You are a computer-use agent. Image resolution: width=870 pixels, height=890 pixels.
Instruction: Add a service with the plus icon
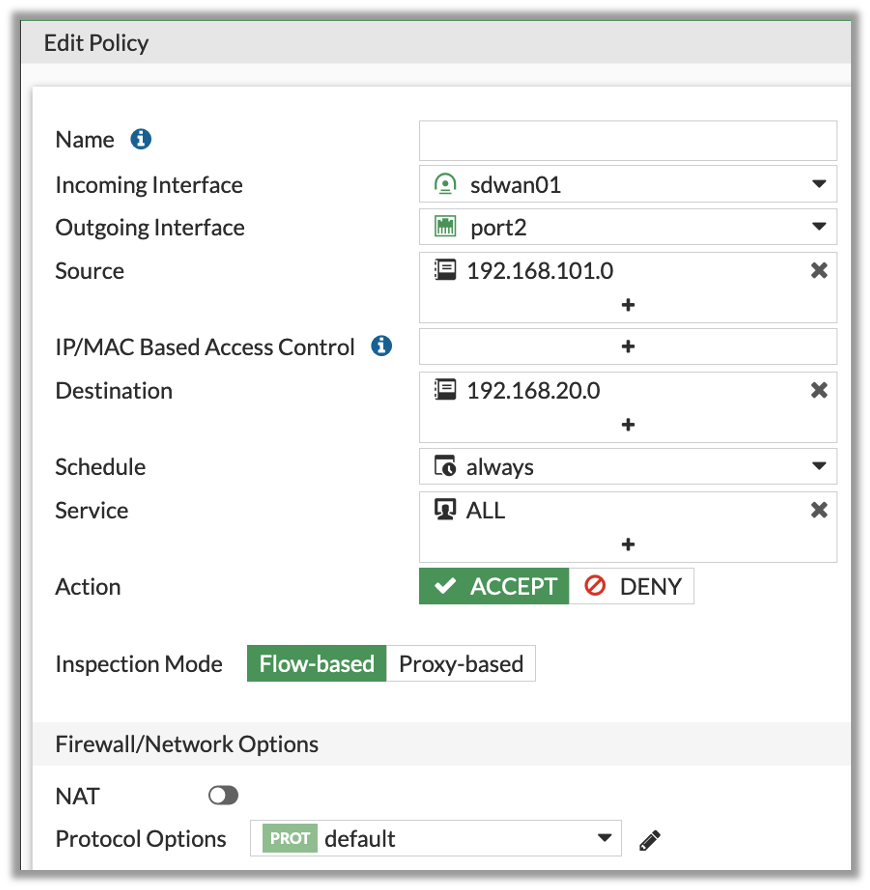pos(628,545)
